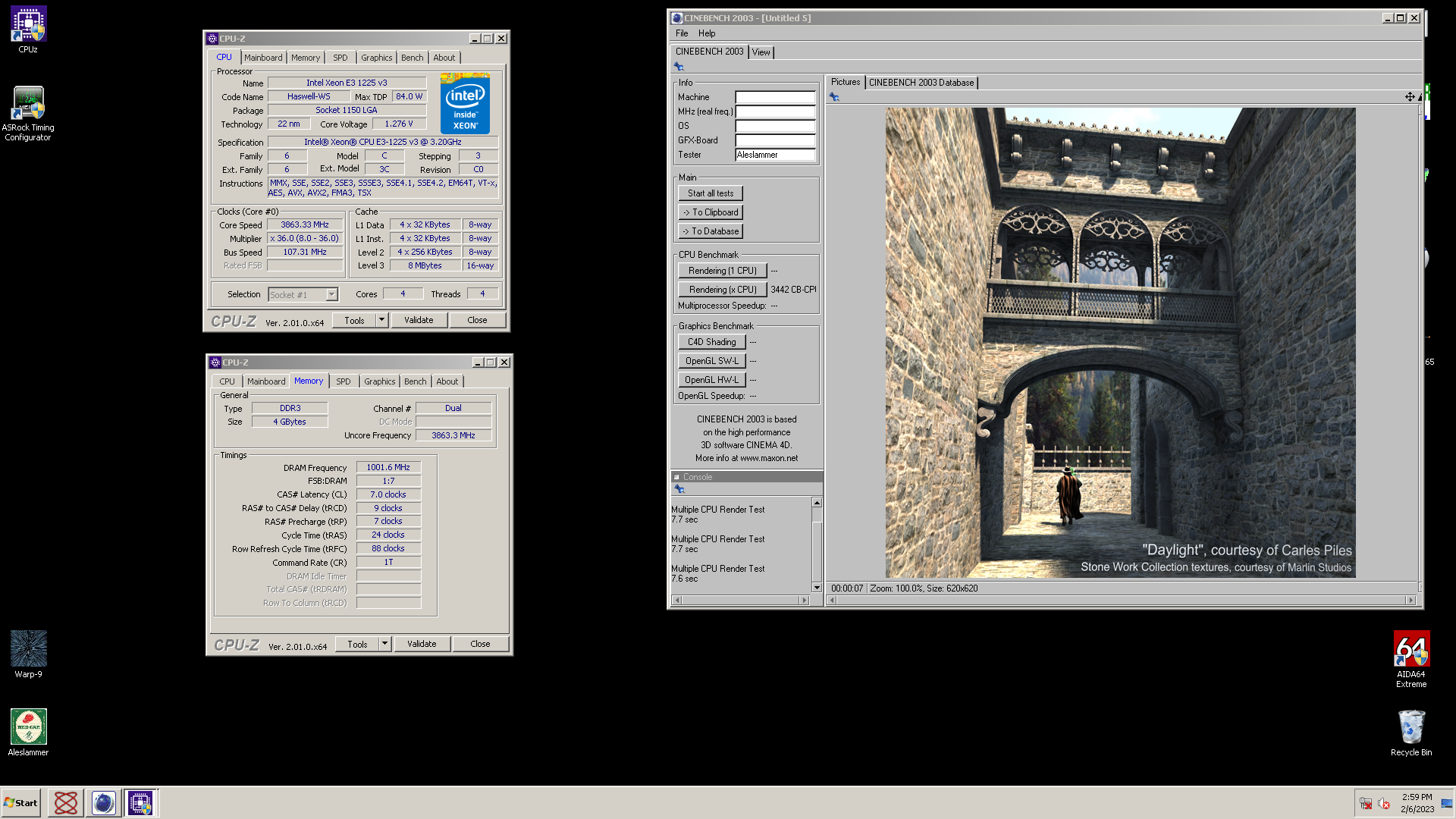
Task: Click the muted volume tray icon
Action: click(1384, 803)
